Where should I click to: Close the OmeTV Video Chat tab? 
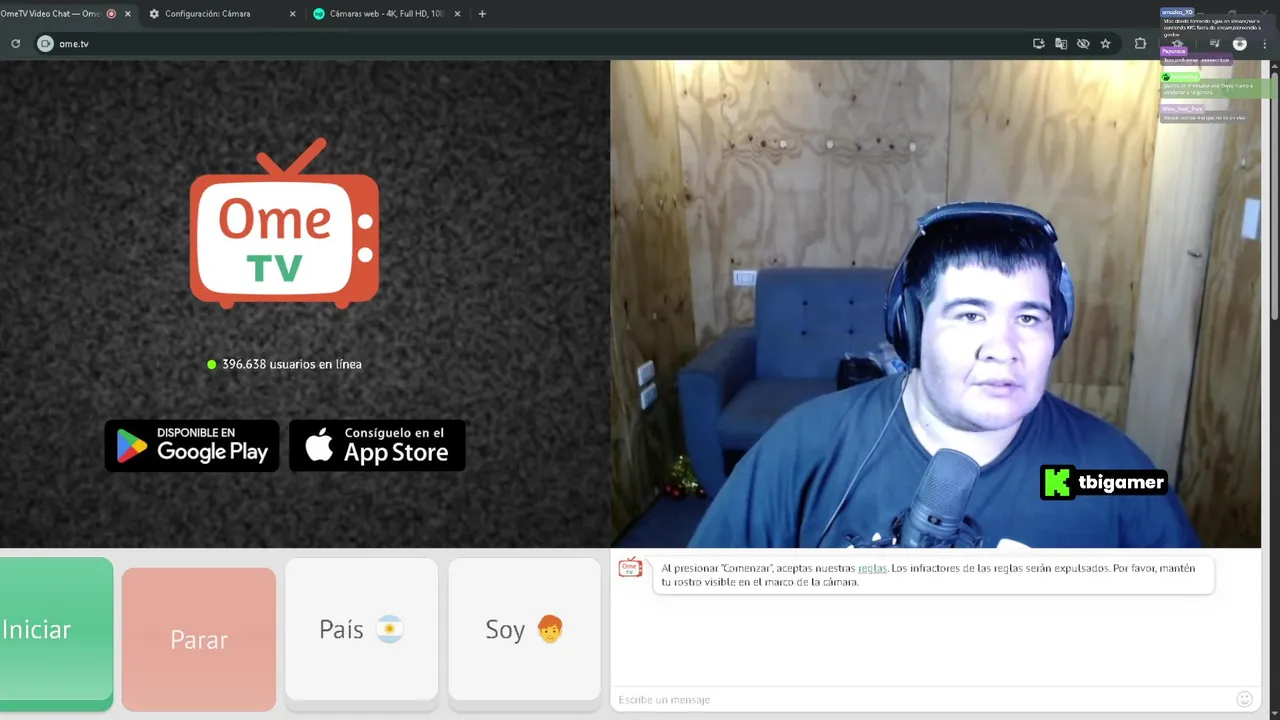[x=127, y=14]
